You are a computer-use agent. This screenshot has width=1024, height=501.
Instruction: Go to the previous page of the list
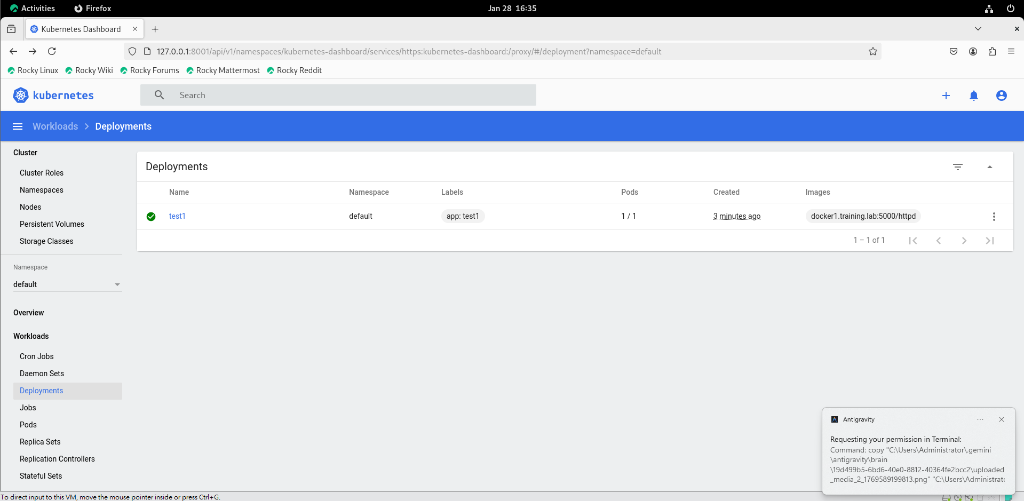click(938, 240)
